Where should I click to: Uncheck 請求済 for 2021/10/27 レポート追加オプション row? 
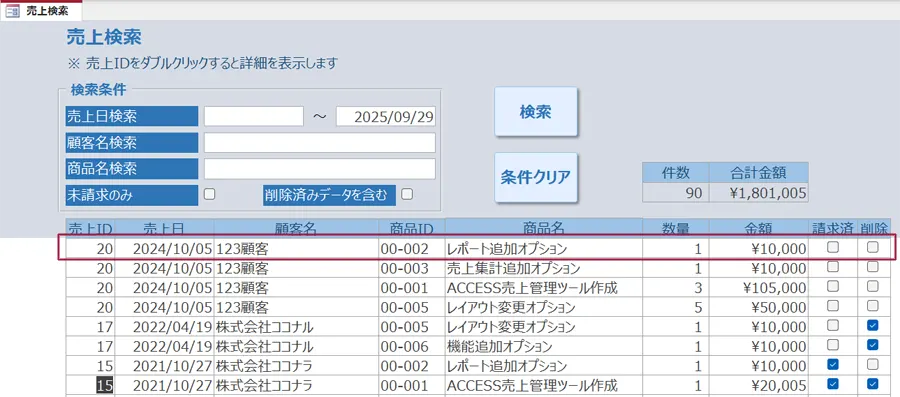832,364
